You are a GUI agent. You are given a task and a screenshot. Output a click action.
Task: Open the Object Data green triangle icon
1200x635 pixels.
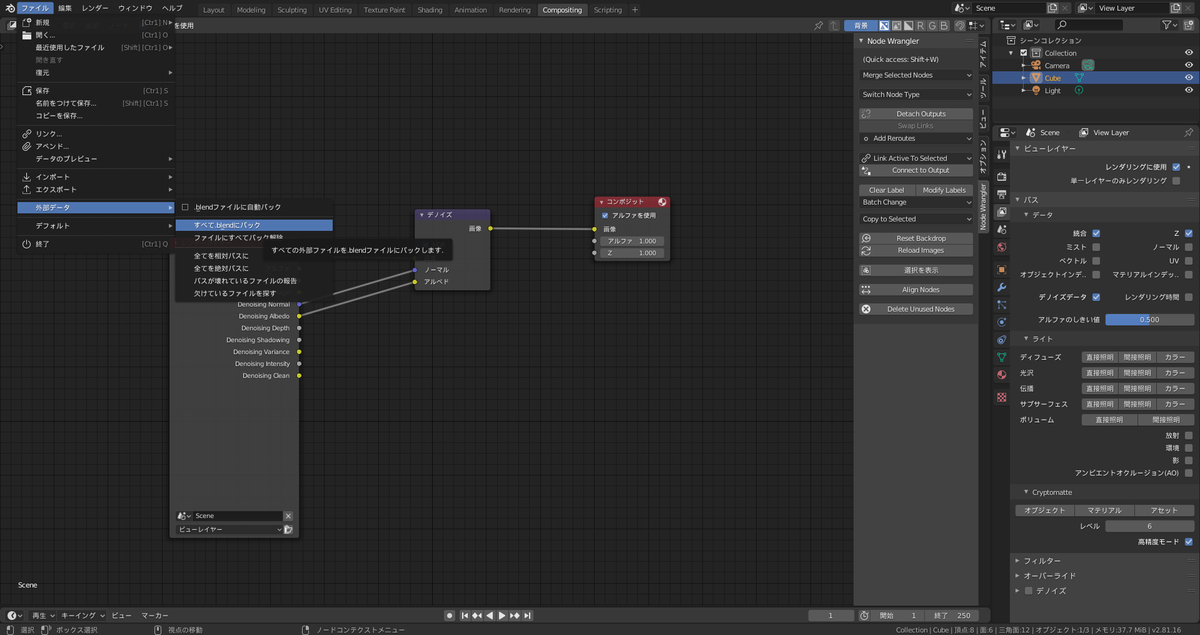click(1001, 357)
